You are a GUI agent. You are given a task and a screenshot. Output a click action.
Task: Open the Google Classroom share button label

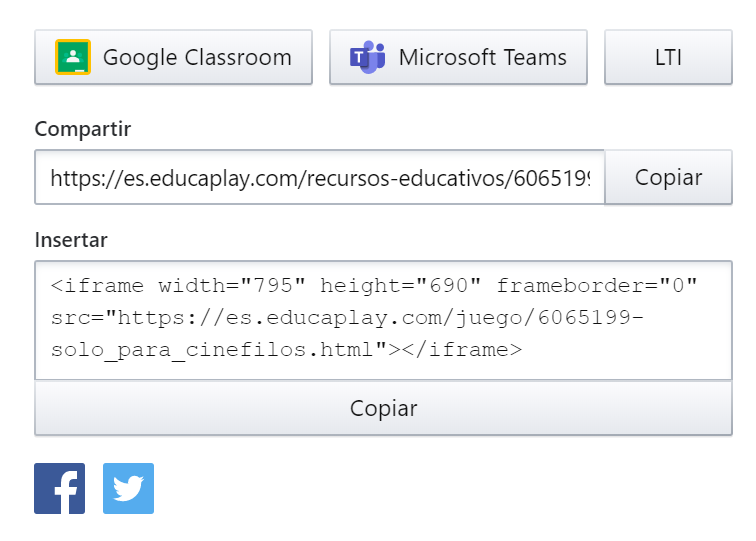pyautogui.click(x=197, y=57)
